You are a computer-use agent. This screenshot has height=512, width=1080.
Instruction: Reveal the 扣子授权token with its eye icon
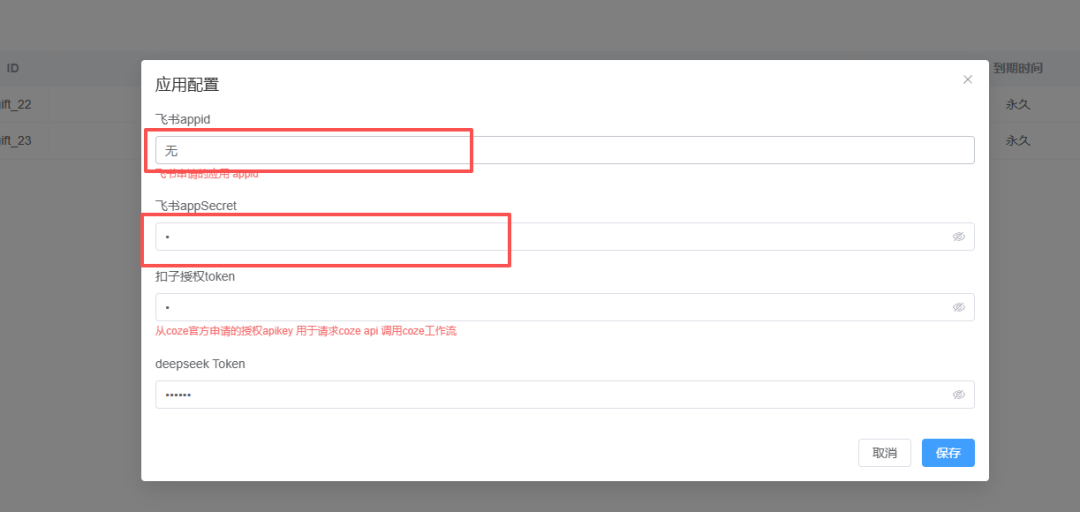tap(959, 307)
